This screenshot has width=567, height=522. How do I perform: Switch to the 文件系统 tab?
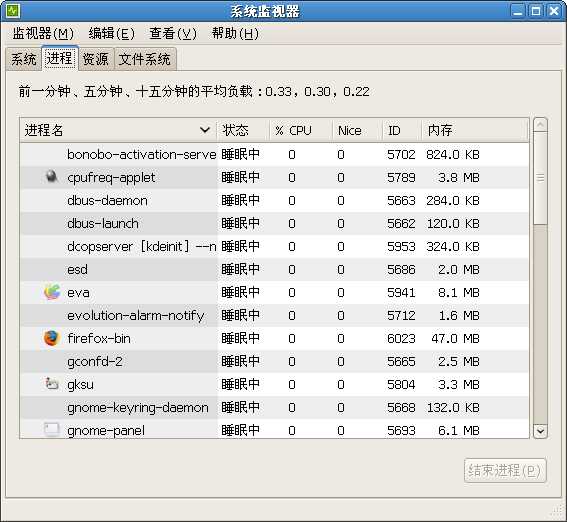145,59
